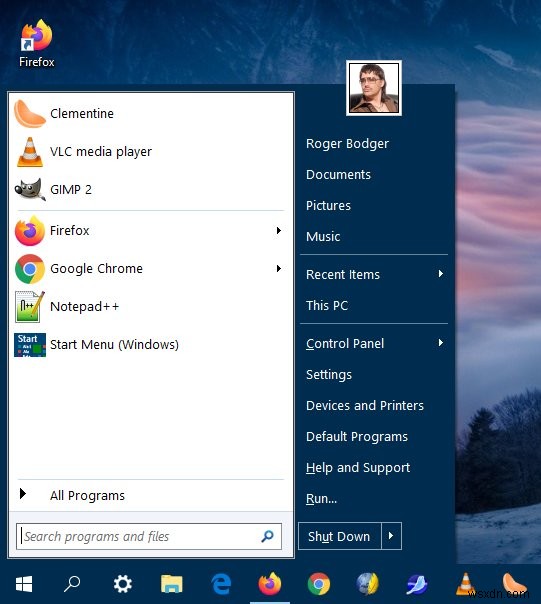Expand the Firefox jump list arrow
The height and width of the screenshot is (604, 541).
point(279,230)
